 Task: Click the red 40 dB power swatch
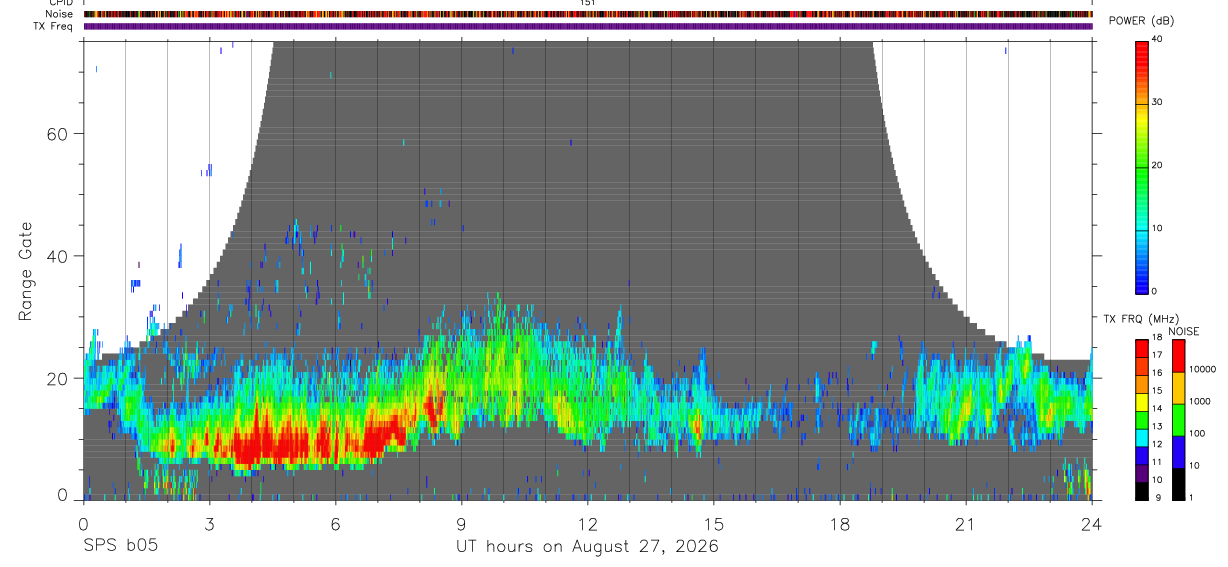coord(1141,45)
